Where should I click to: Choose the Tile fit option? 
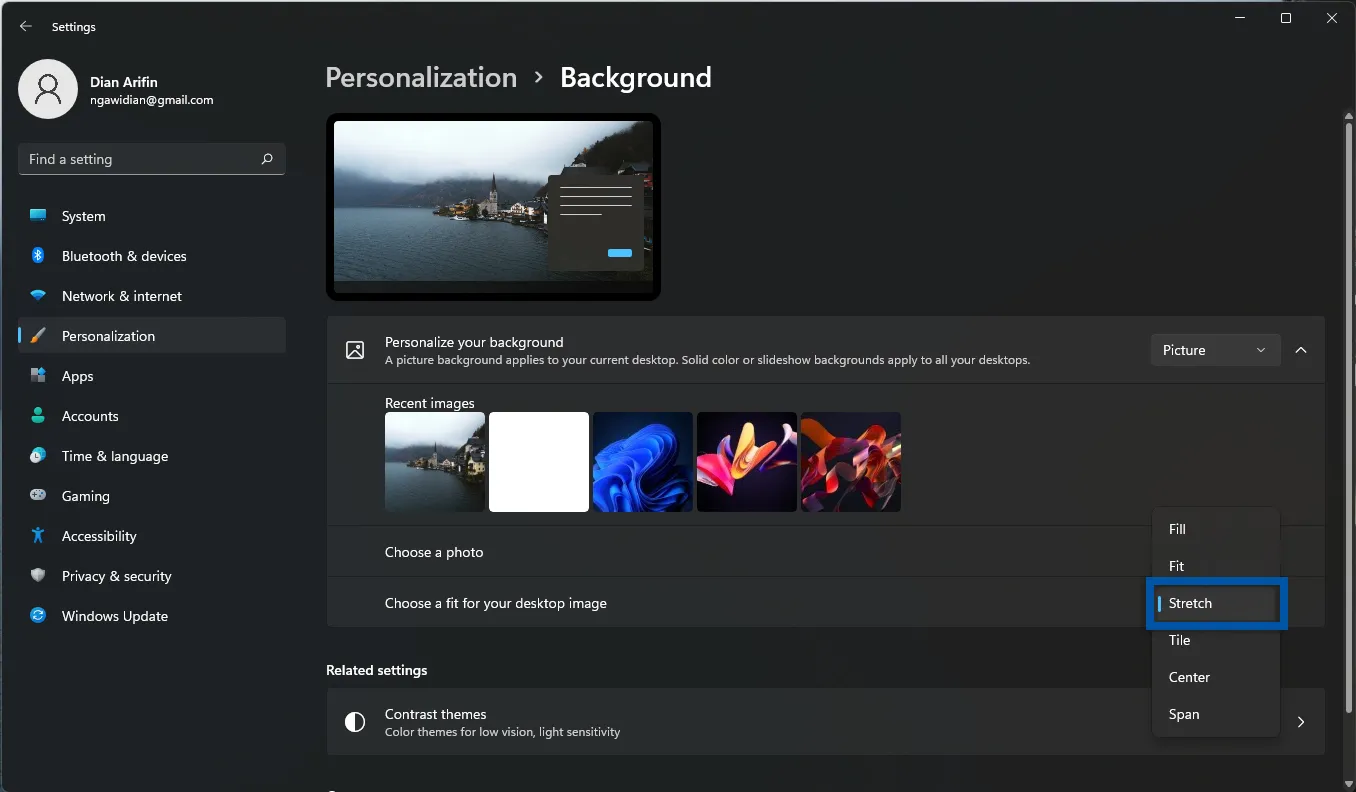click(x=1179, y=640)
